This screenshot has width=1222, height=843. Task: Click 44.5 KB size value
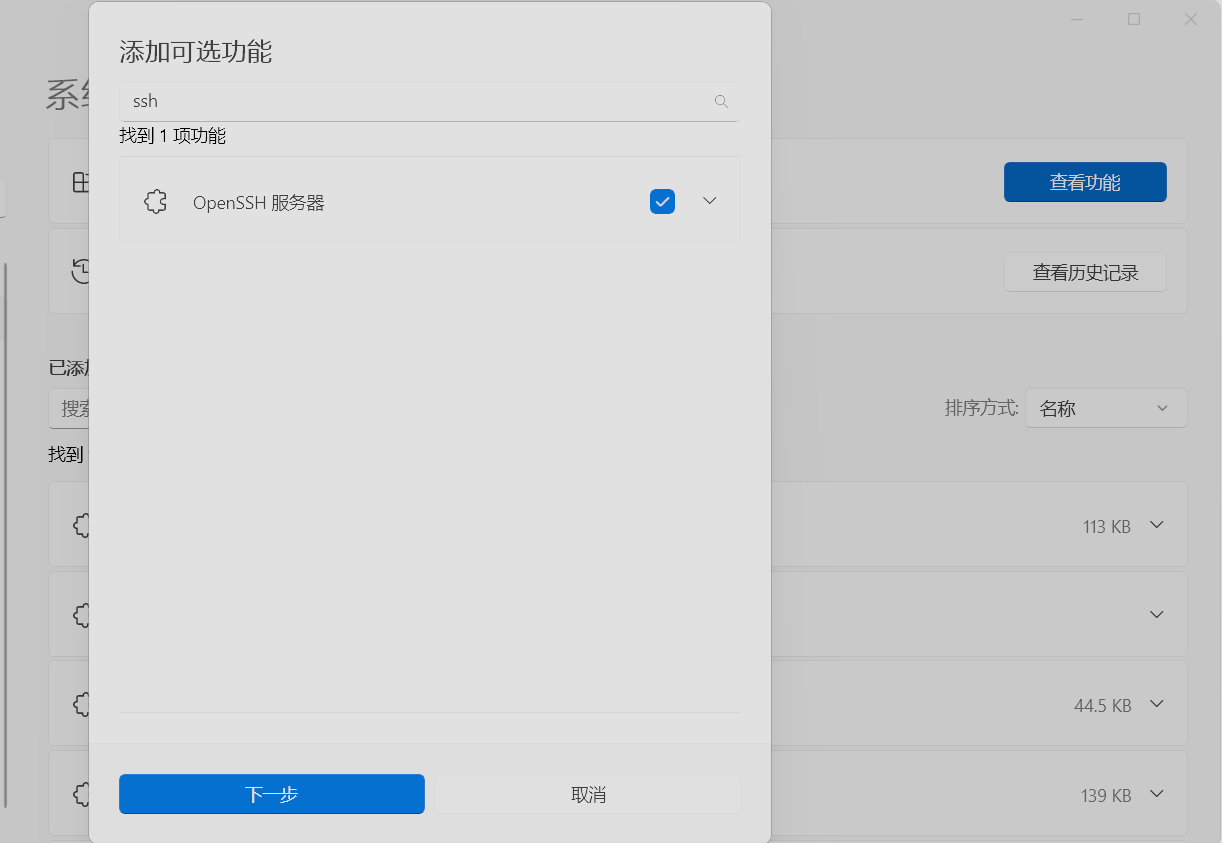coord(1103,706)
